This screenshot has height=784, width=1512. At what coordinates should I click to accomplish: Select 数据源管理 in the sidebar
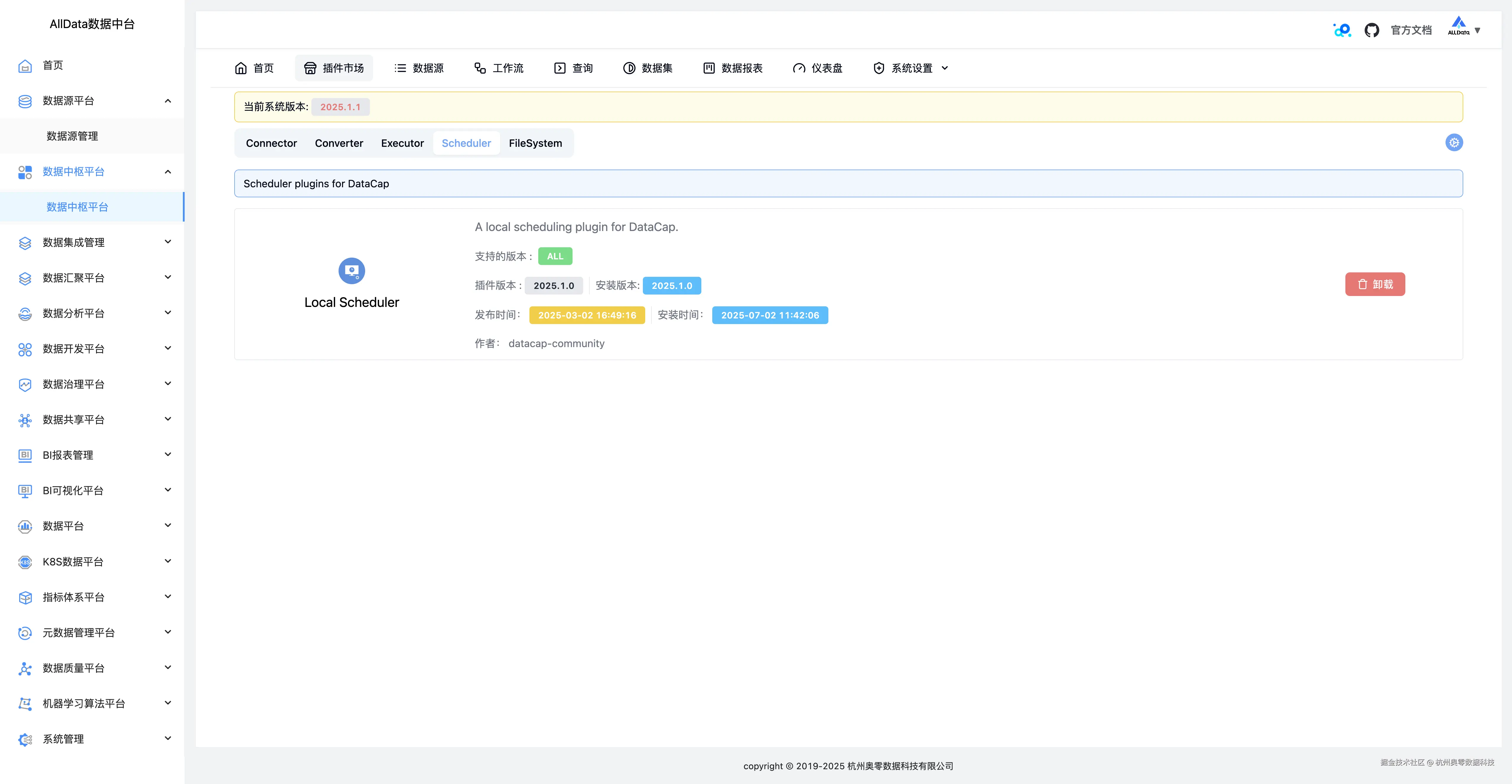[72, 136]
